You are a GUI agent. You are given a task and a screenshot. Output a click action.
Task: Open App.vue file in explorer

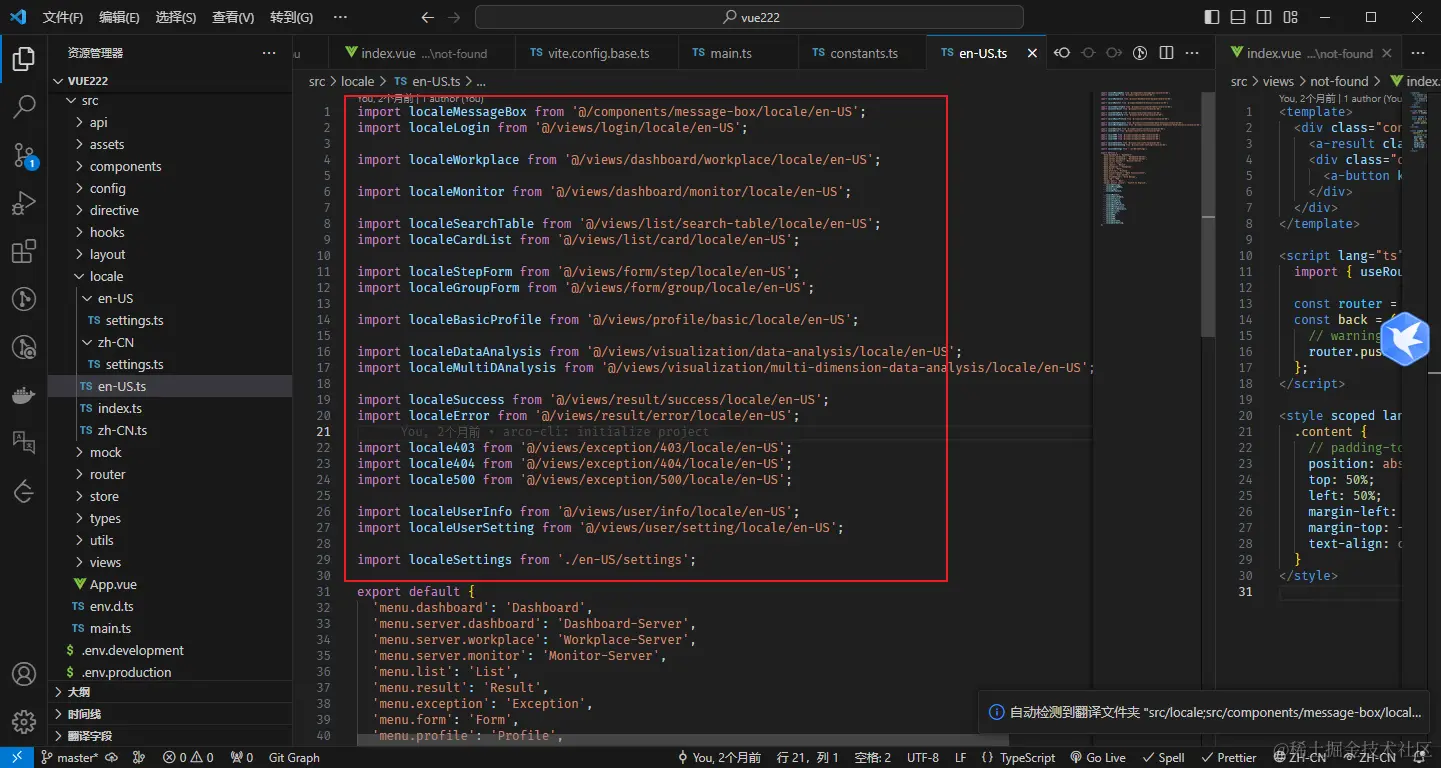[x=171, y=584]
